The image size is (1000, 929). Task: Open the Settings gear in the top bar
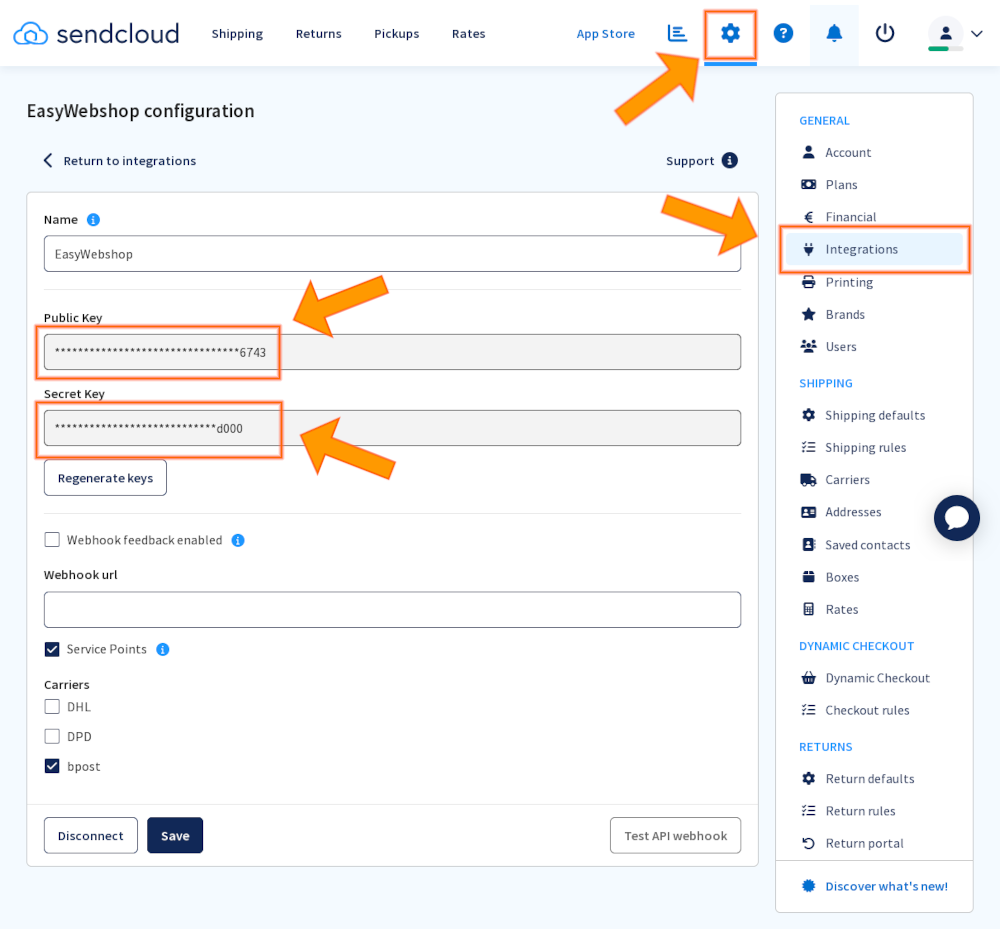click(x=730, y=33)
